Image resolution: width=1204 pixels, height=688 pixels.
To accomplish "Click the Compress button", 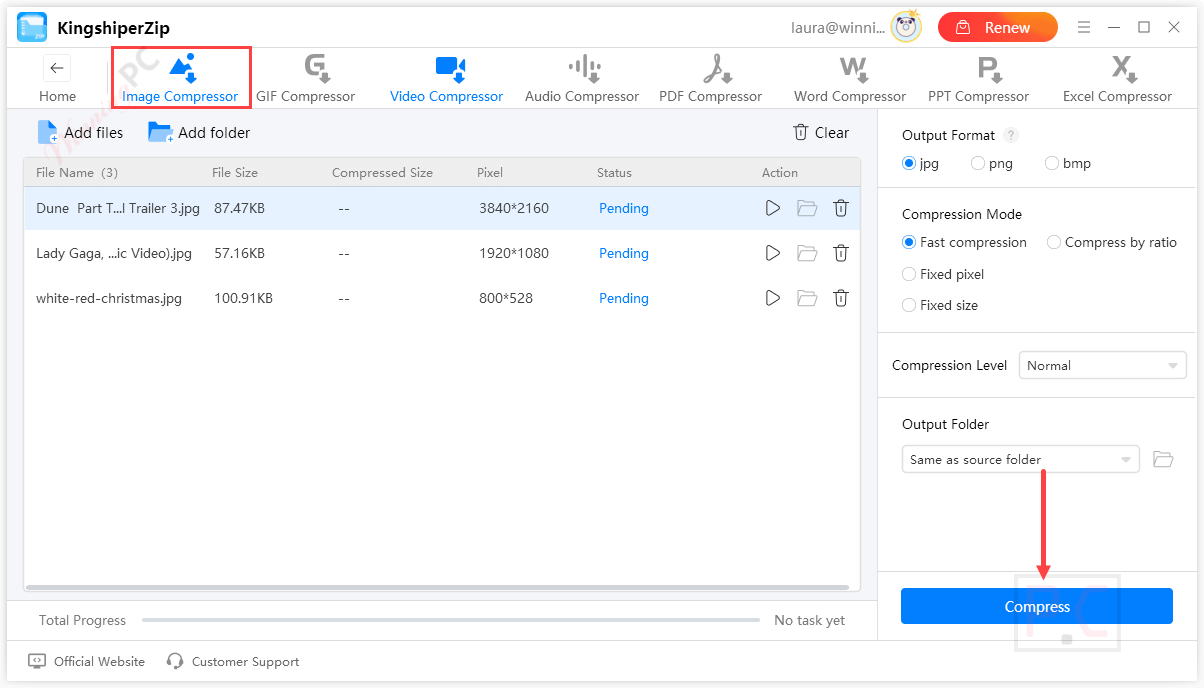I will click(1037, 606).
